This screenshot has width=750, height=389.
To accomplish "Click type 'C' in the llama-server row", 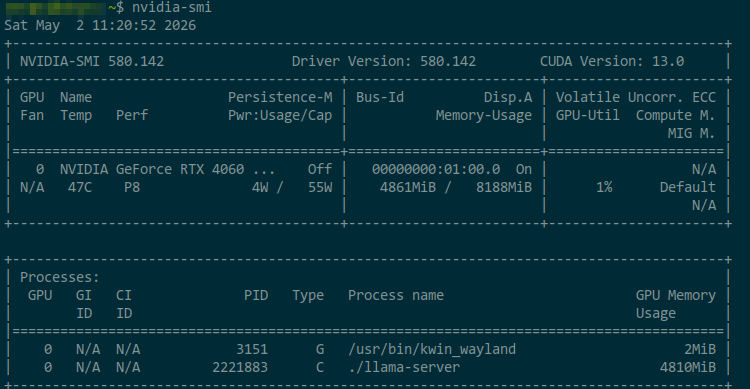I will coord(320,367).
